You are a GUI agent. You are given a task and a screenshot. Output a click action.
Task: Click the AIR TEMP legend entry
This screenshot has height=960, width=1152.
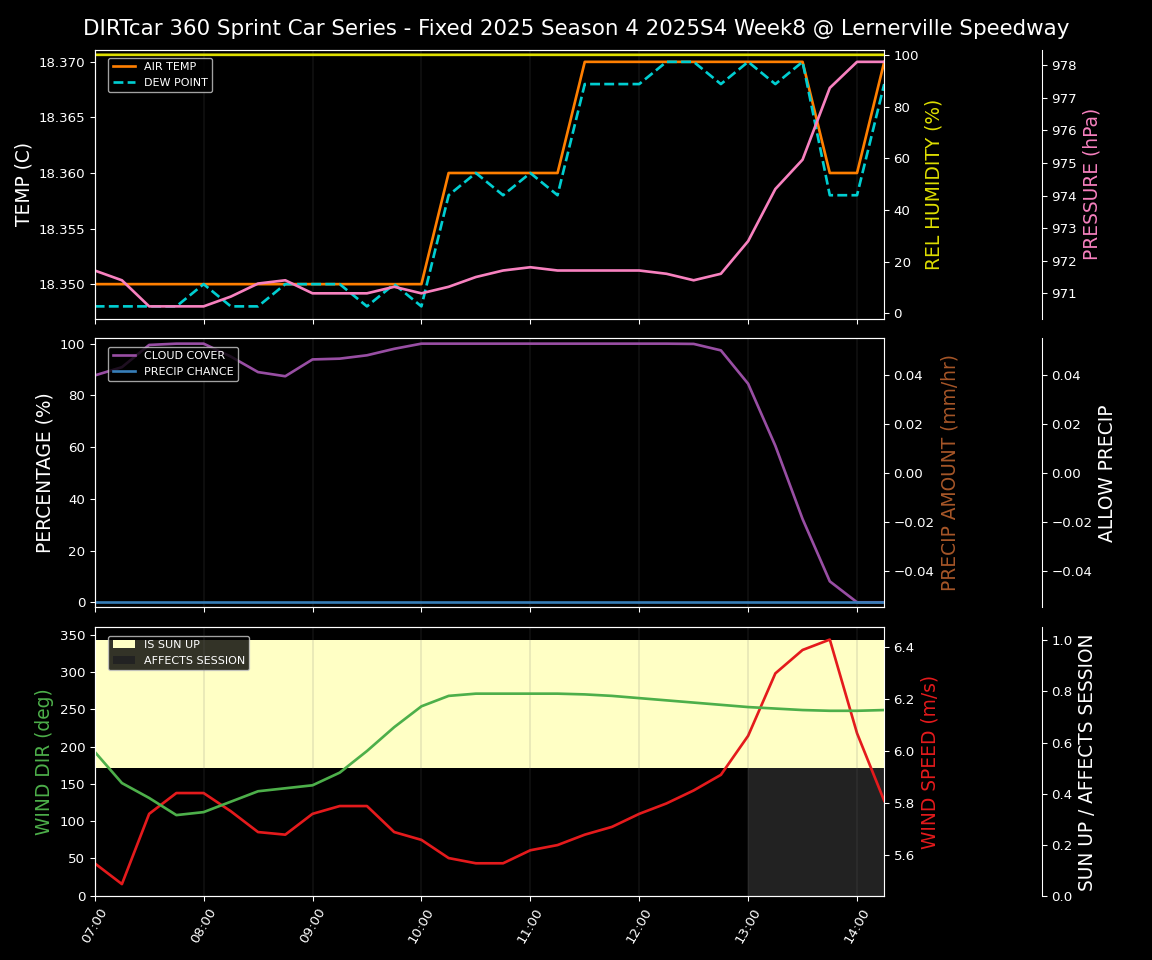pos(170,67)
